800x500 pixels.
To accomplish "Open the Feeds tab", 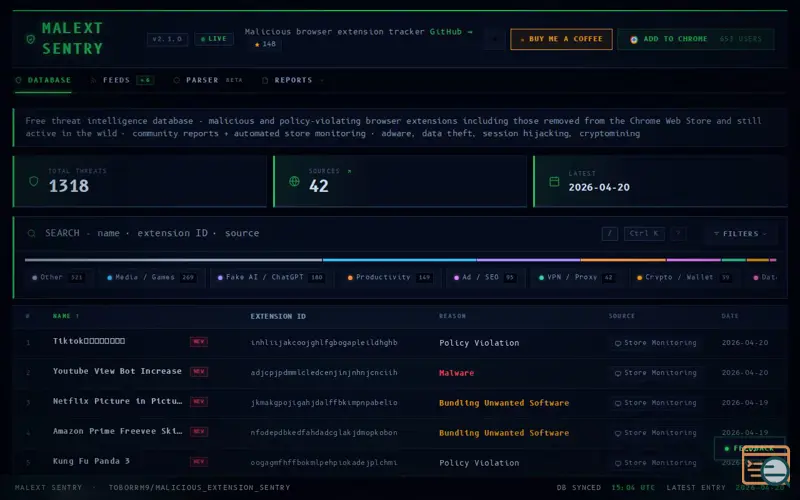I will point(122,80).
